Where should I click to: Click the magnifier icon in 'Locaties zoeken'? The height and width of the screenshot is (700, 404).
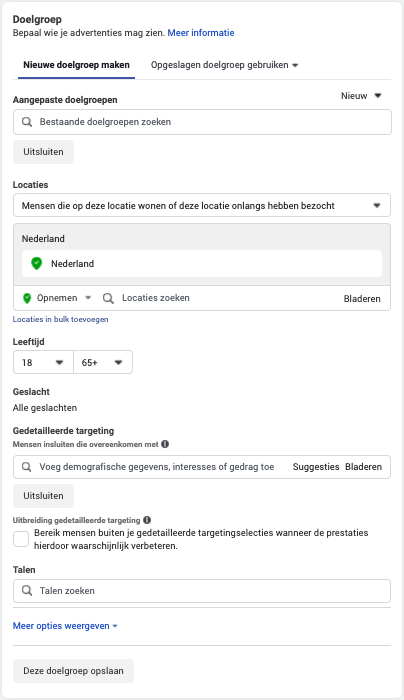coord(108,298)
